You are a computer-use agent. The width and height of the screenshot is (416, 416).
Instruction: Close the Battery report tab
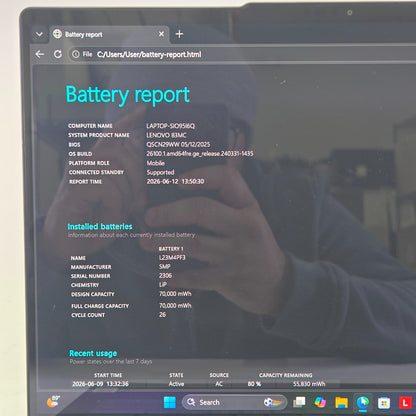(161, 34)
